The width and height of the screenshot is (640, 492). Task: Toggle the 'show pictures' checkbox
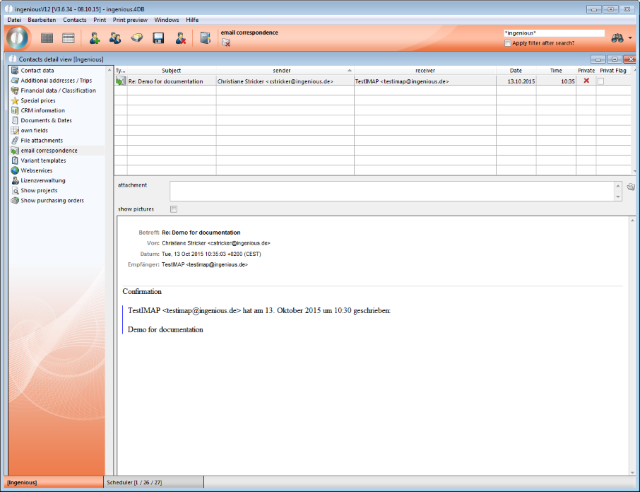click(x=173, y=209)
